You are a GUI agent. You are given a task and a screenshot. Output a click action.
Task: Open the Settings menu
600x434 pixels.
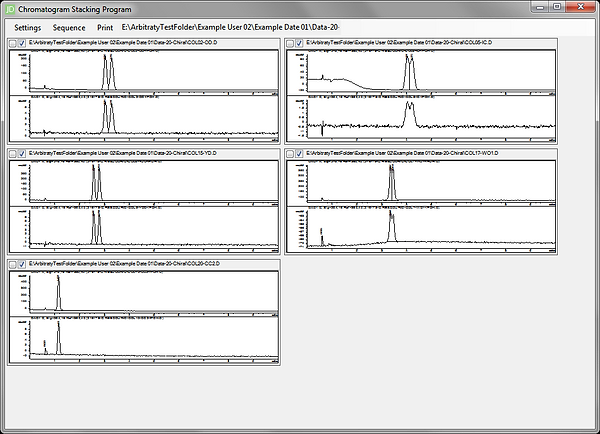[x=28, y=28]
